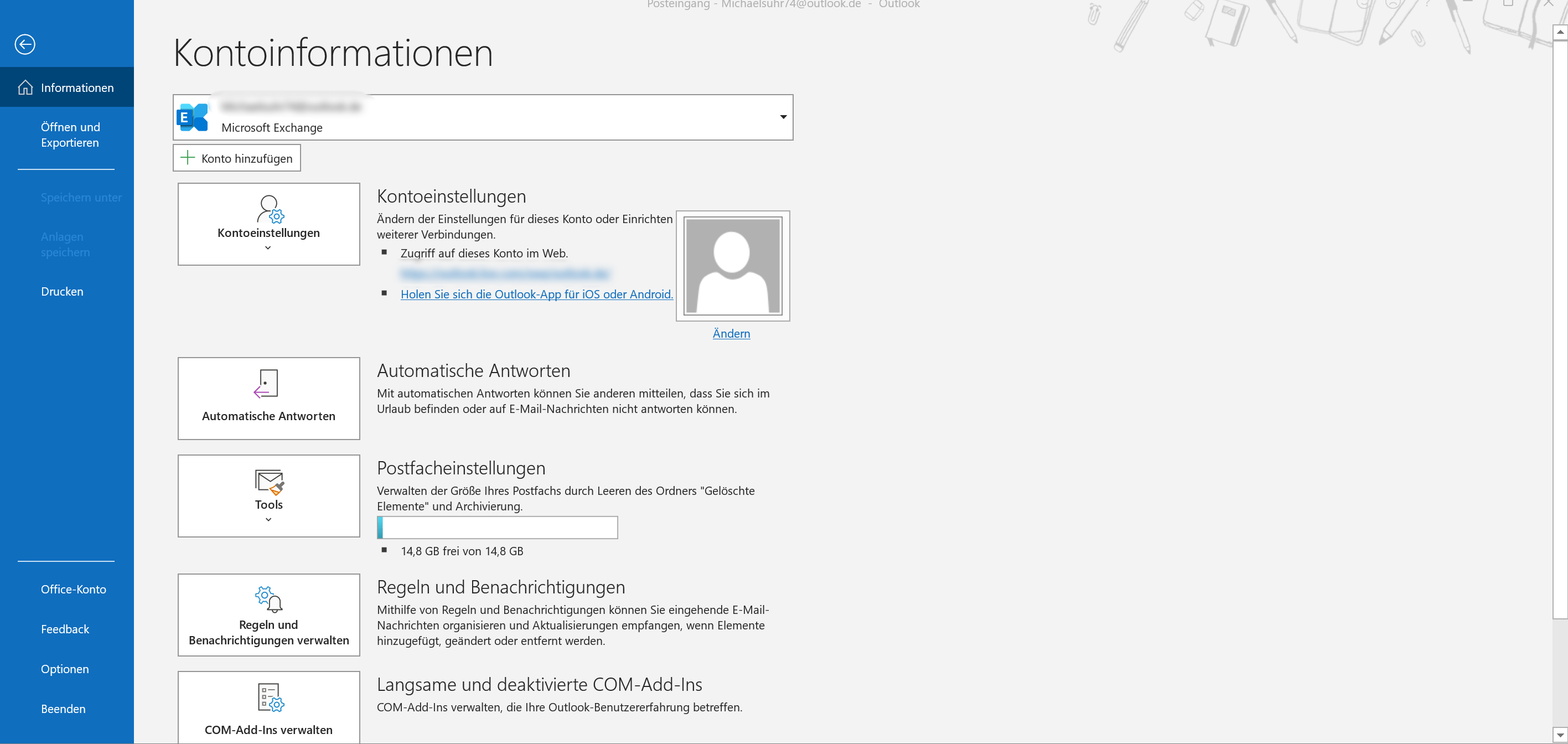
Task: Click the vertical scrollbar track
Action: point(1560,673)
